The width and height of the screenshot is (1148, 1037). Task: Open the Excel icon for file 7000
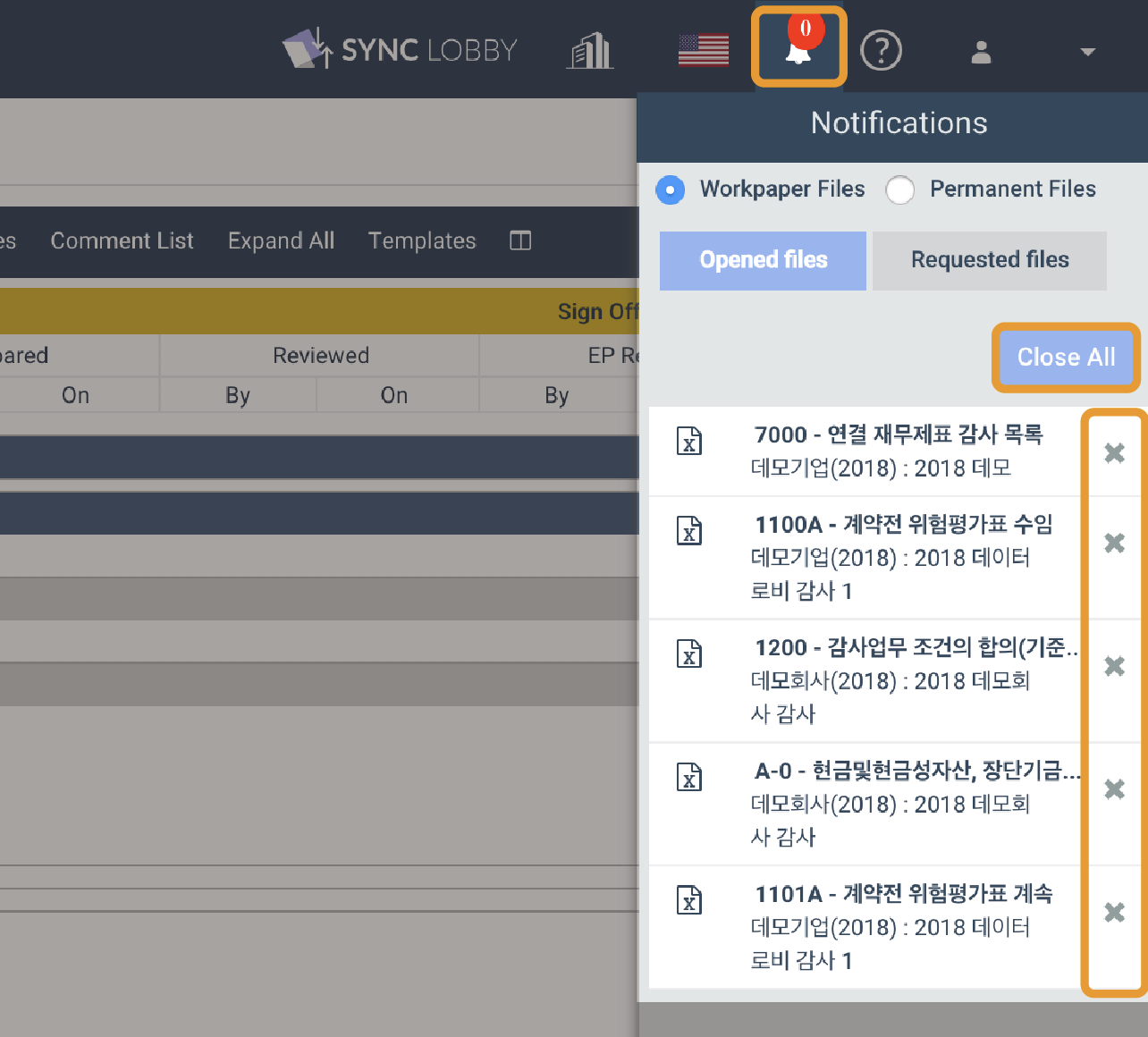pyautogui.click(x=688, y=441)
